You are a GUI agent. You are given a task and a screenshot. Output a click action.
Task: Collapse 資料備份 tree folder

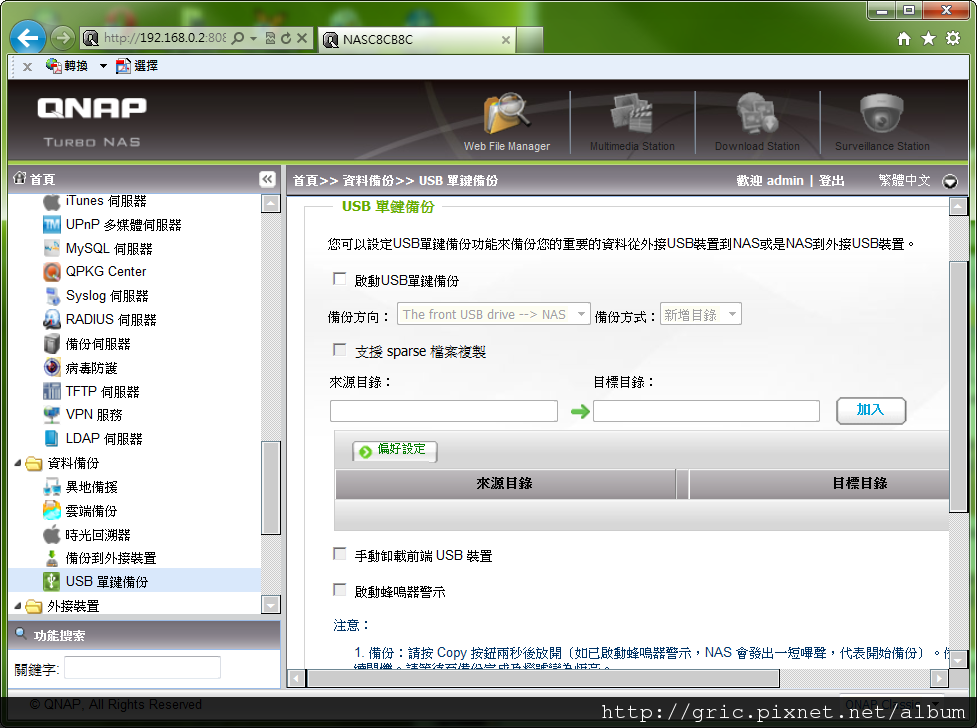18,463
